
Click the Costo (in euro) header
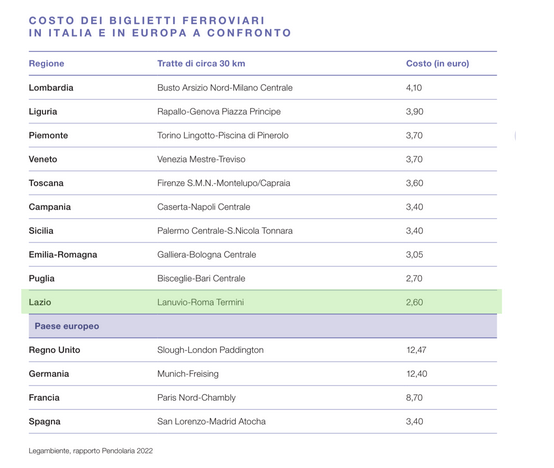[437, 64]
